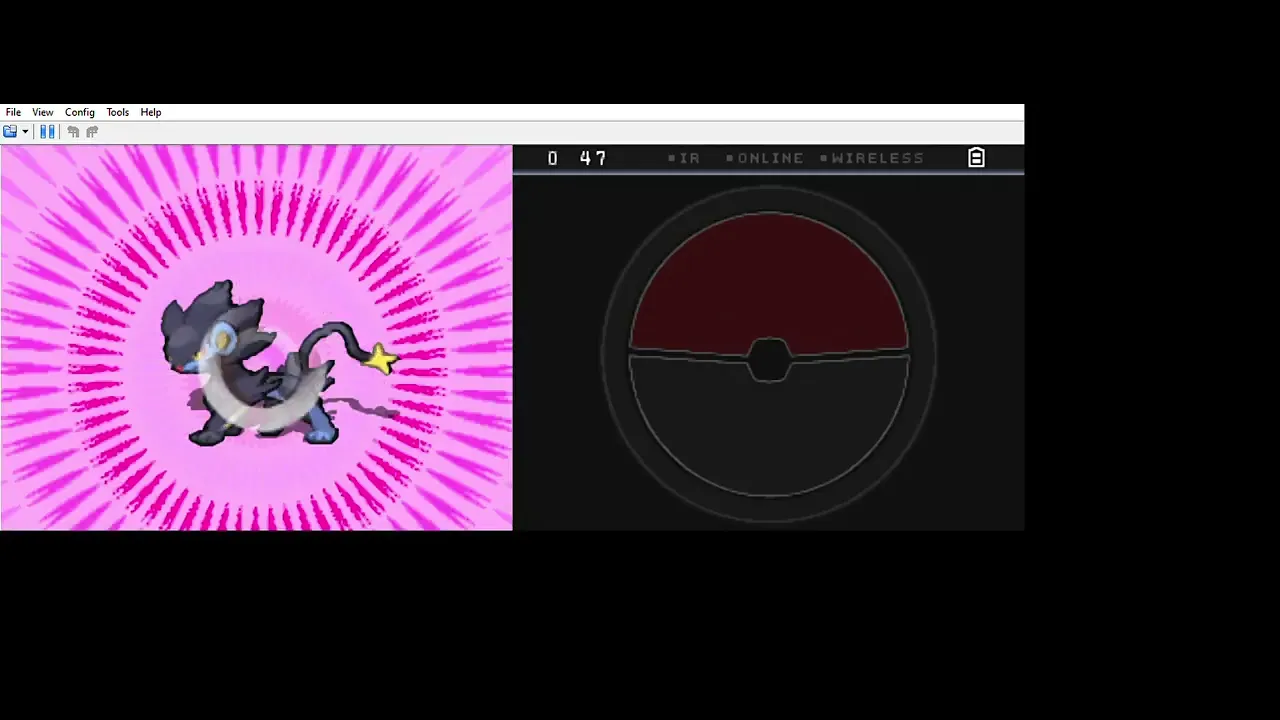Click the battery icon on the bottom screen

pyautogui.click(x=976, y=158)
